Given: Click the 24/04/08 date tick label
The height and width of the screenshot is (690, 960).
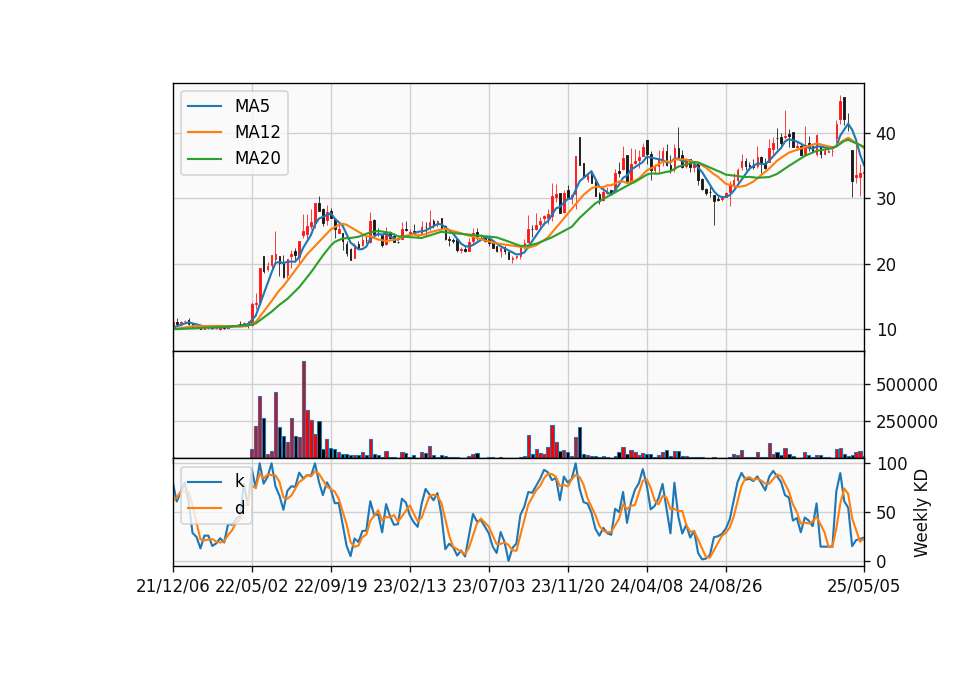Looking at the screenshot, I should coord(647,587).
